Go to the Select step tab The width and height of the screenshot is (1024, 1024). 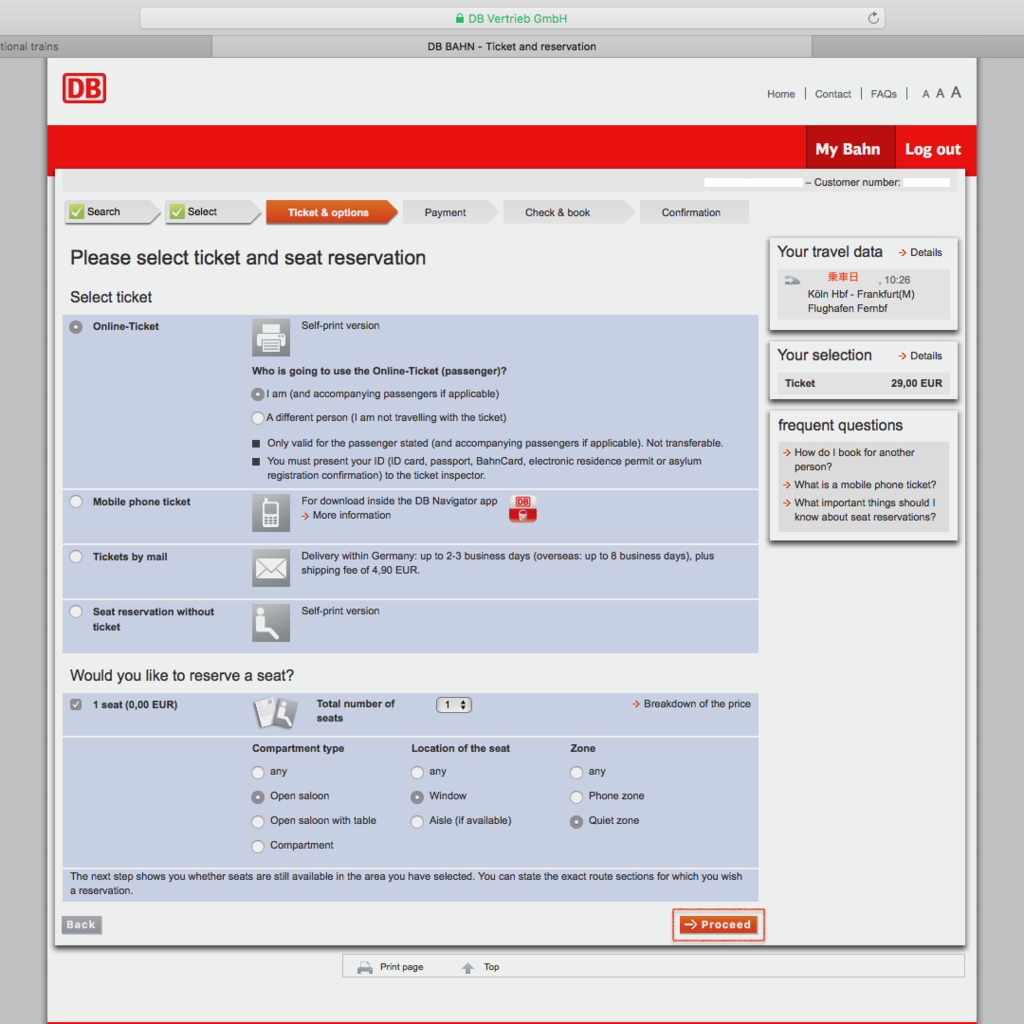tap(212, 212)
